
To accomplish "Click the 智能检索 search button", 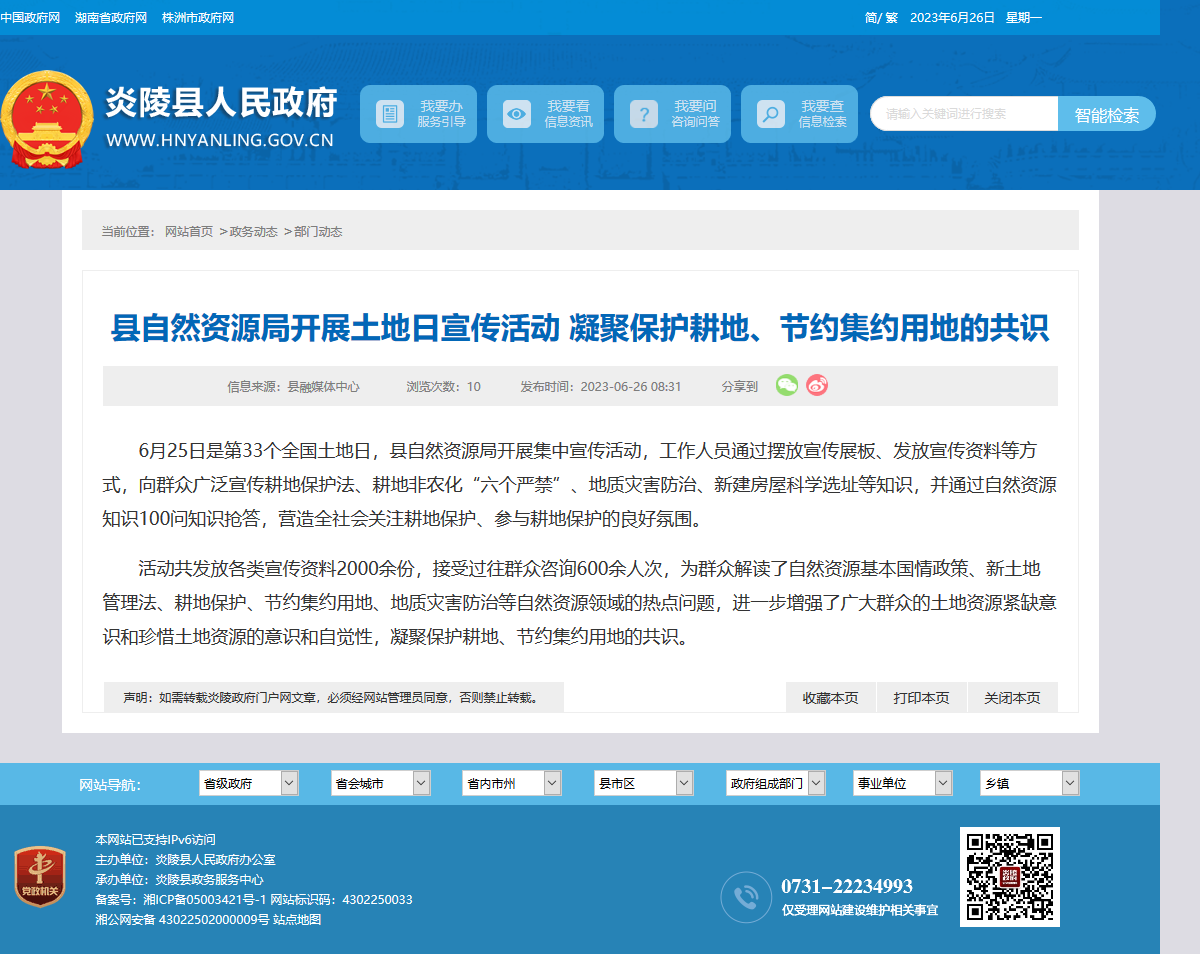I will pos(1107,114).
